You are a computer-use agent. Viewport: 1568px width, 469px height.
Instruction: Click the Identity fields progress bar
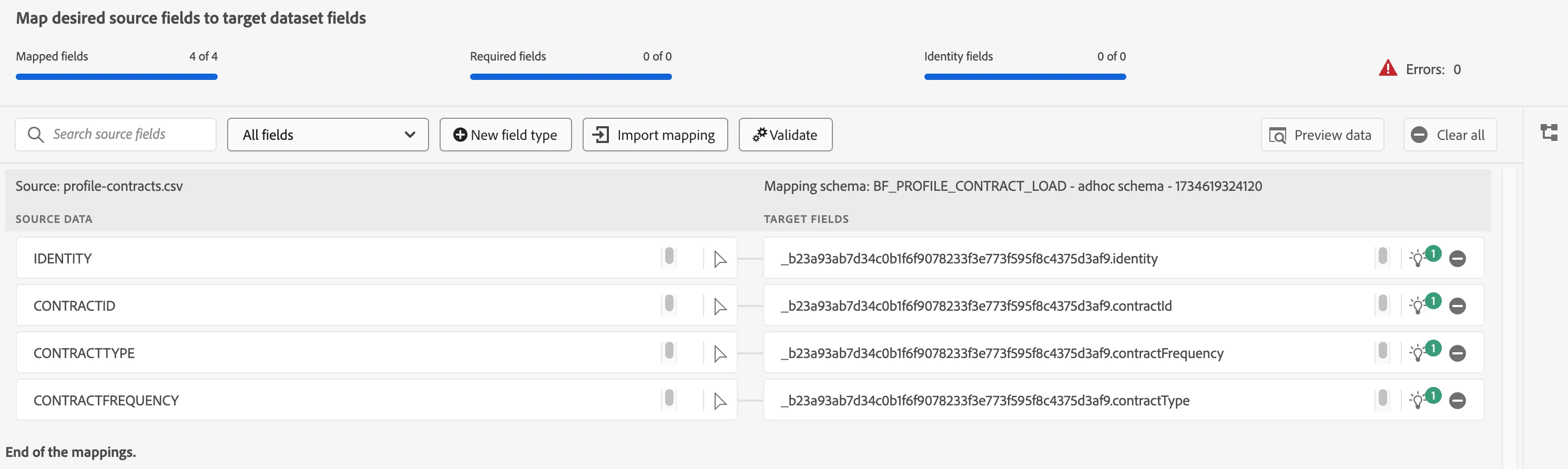click(x=1025, y=77)
